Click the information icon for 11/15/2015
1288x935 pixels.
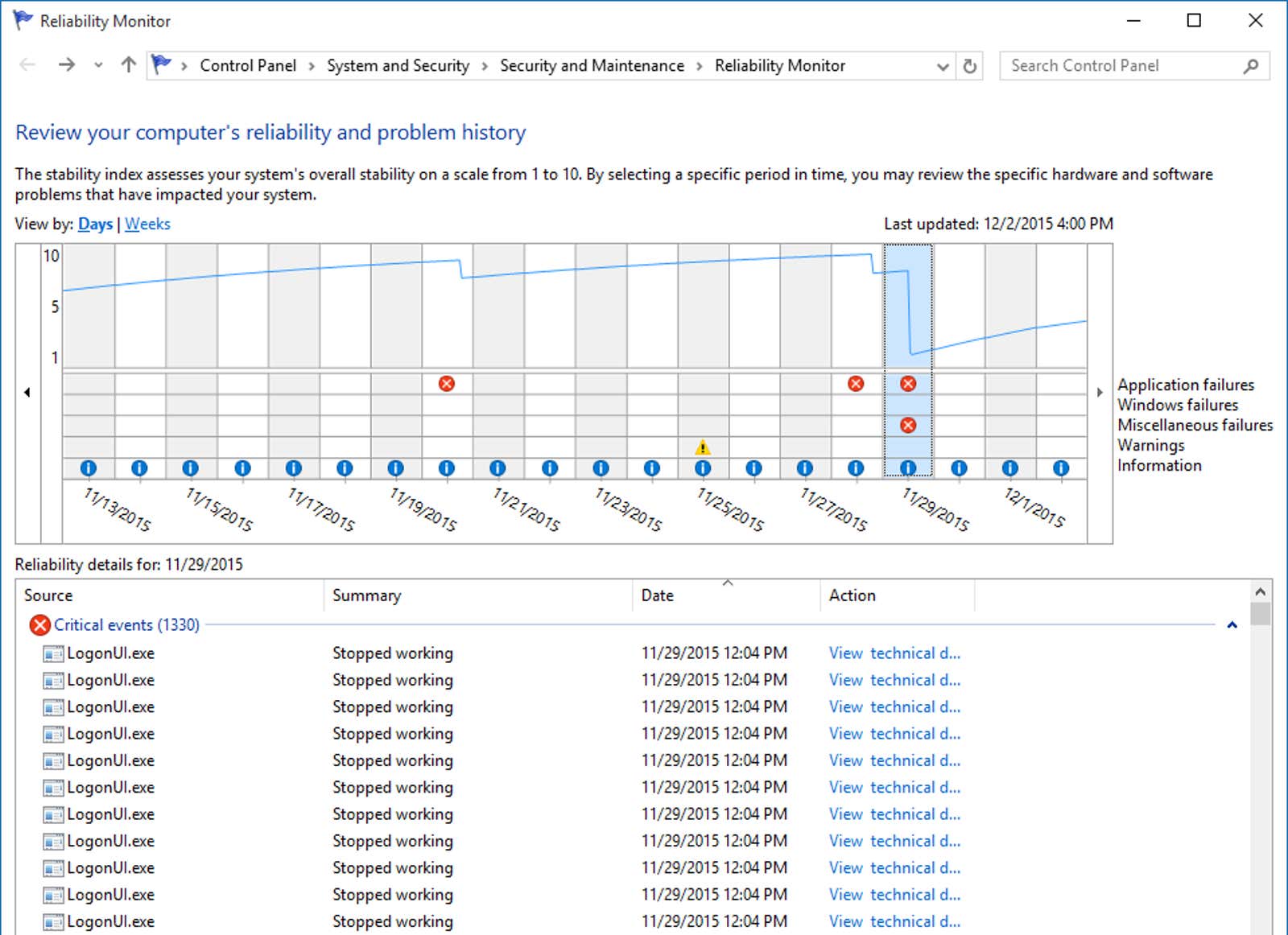[191, 467]
